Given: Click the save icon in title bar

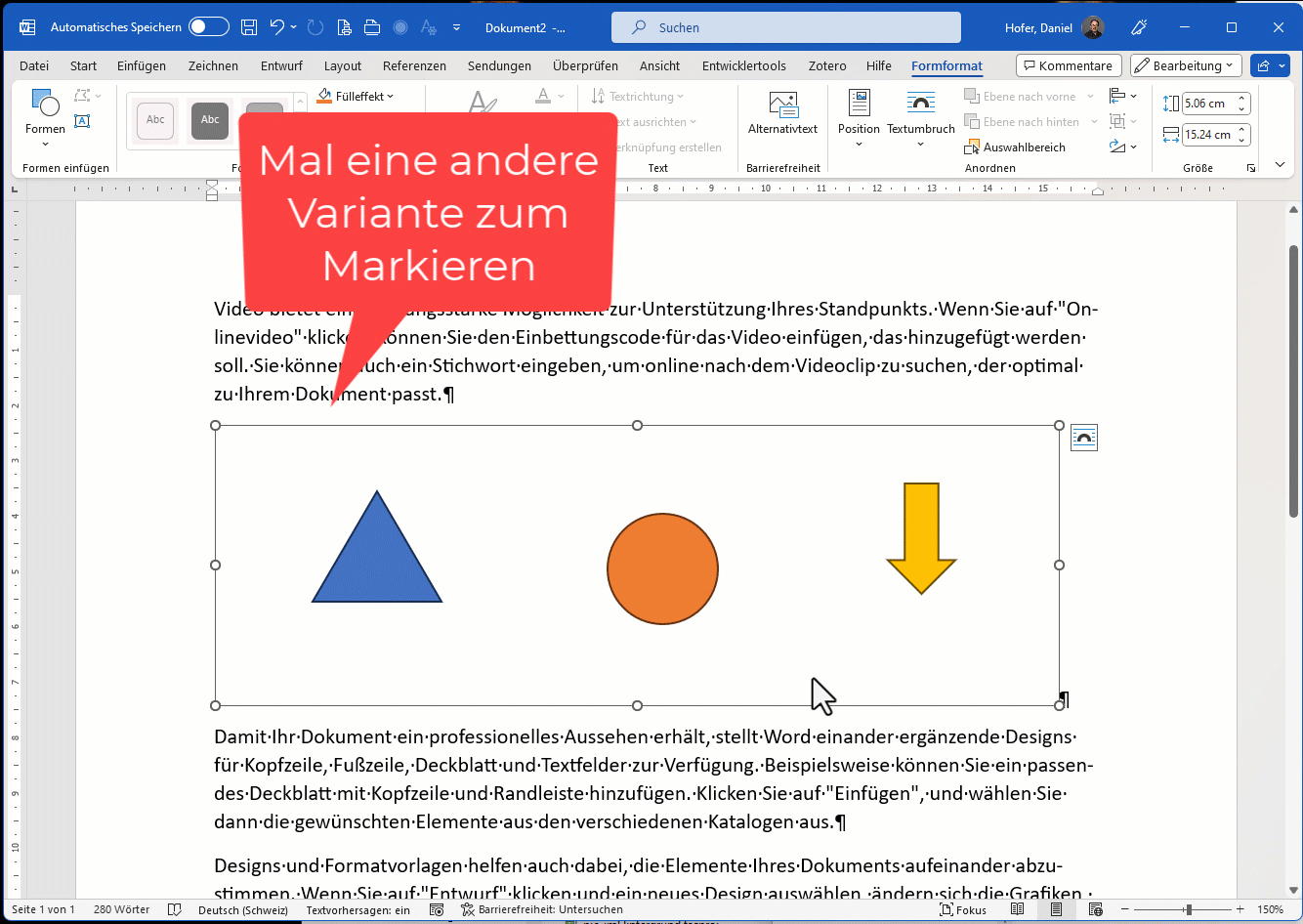Looking at the screenshot, I should [249, 27].
